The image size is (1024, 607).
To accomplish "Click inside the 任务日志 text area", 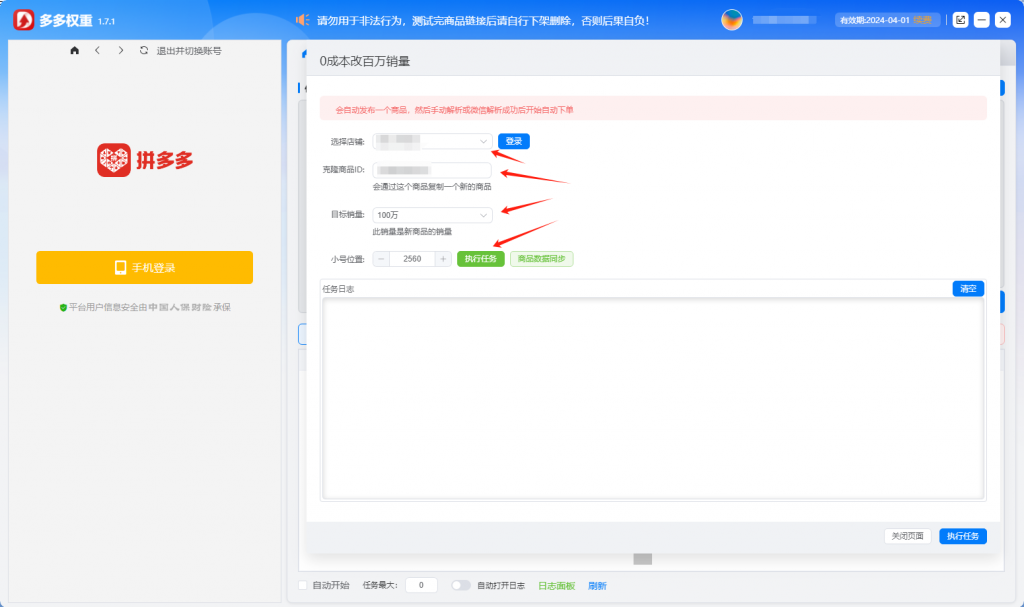I will [652, 398].
